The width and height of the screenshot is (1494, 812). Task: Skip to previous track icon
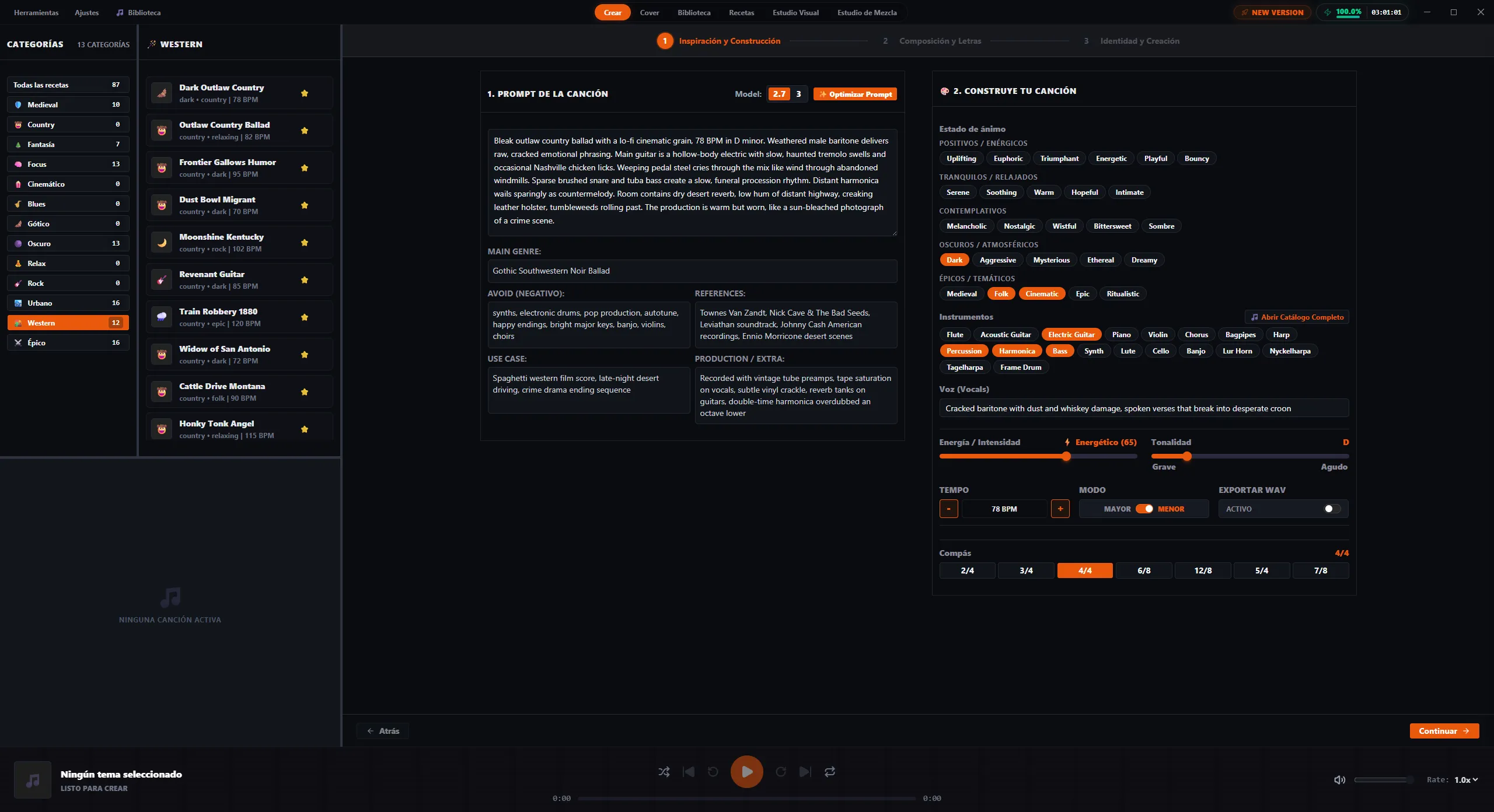pos(689,772)
